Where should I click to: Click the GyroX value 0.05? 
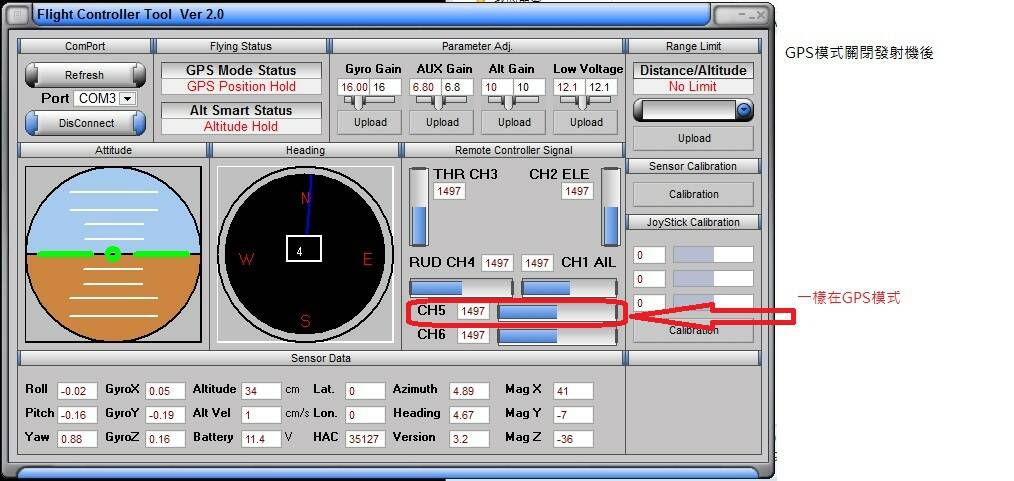pyautogui.click(x=165, y=390)
